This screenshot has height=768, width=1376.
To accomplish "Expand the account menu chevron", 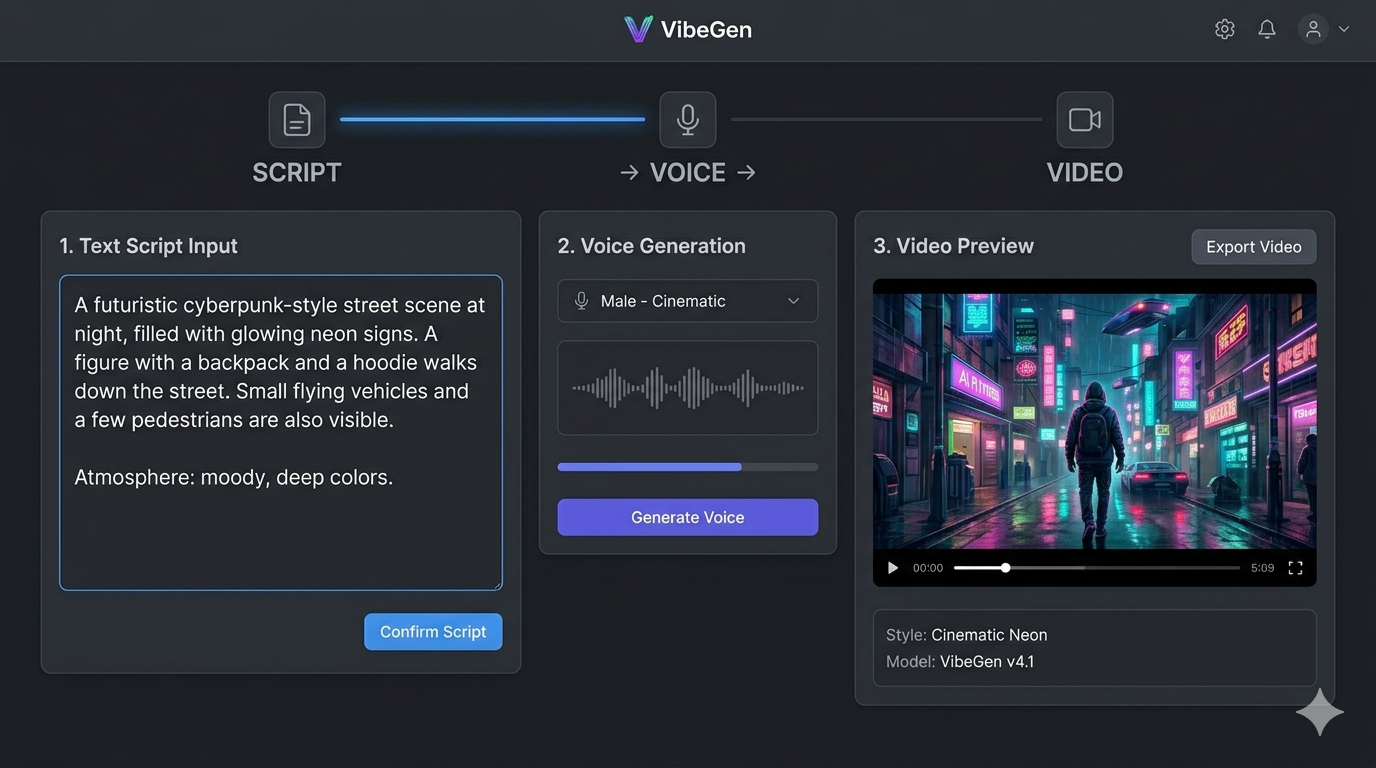I will [1344, 29].
